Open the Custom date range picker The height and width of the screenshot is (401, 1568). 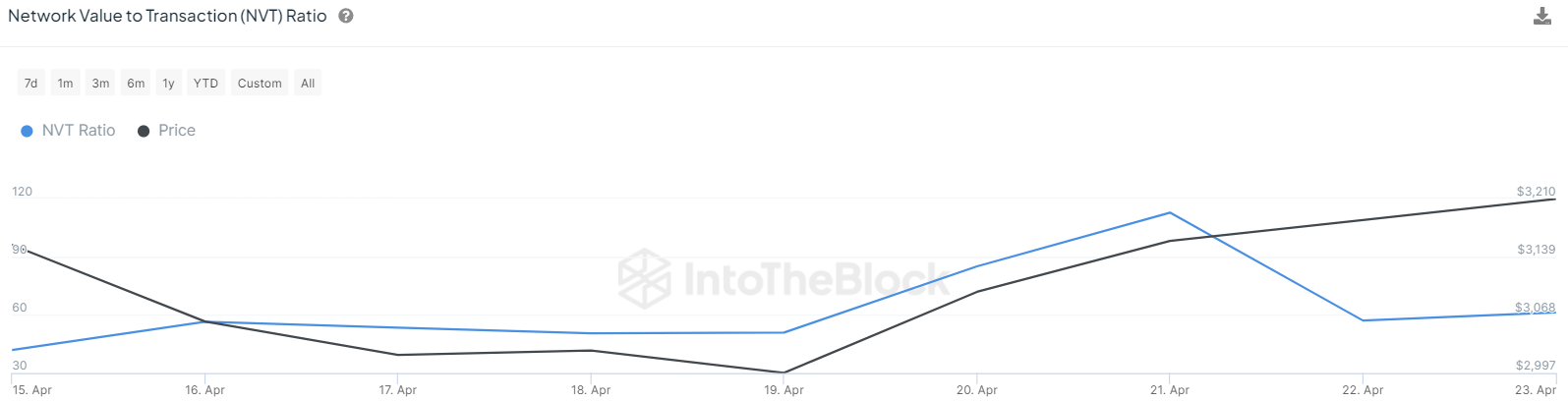point(260,84)
